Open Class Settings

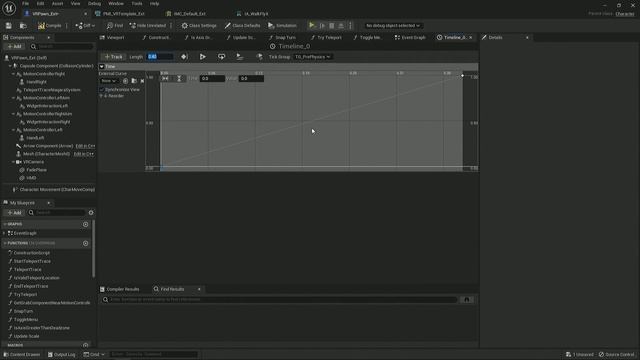199,25
